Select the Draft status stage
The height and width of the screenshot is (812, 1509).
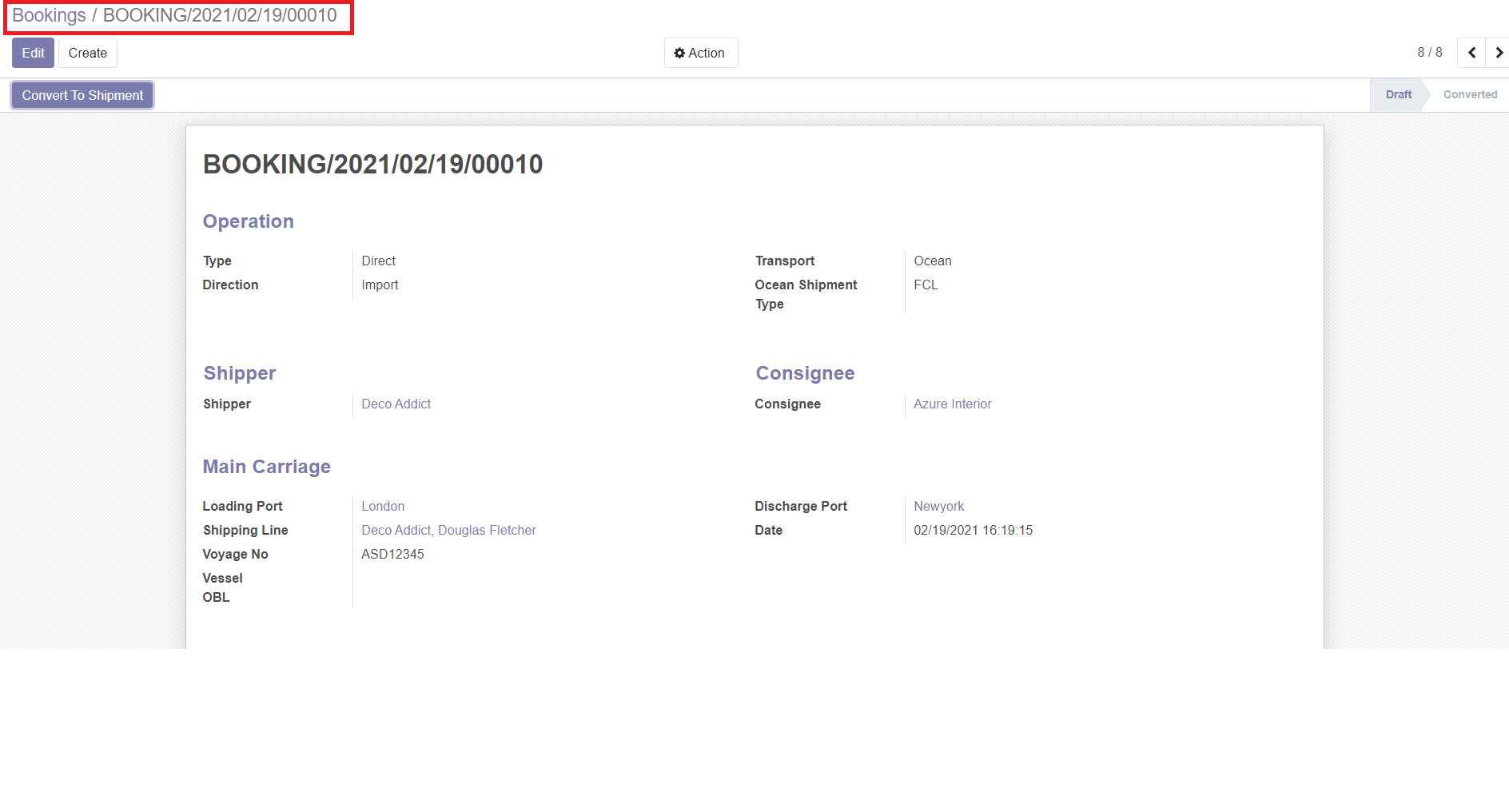click(1398, 94)
